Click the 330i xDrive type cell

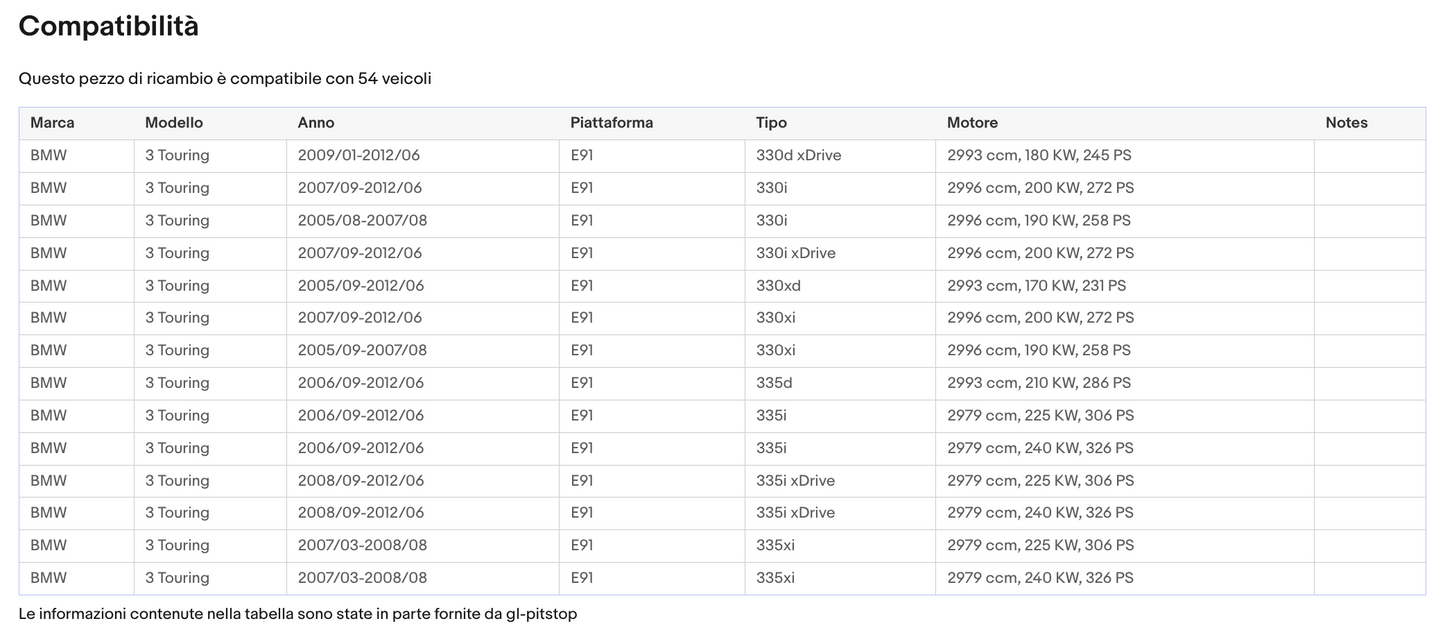(x=795, y=253)
